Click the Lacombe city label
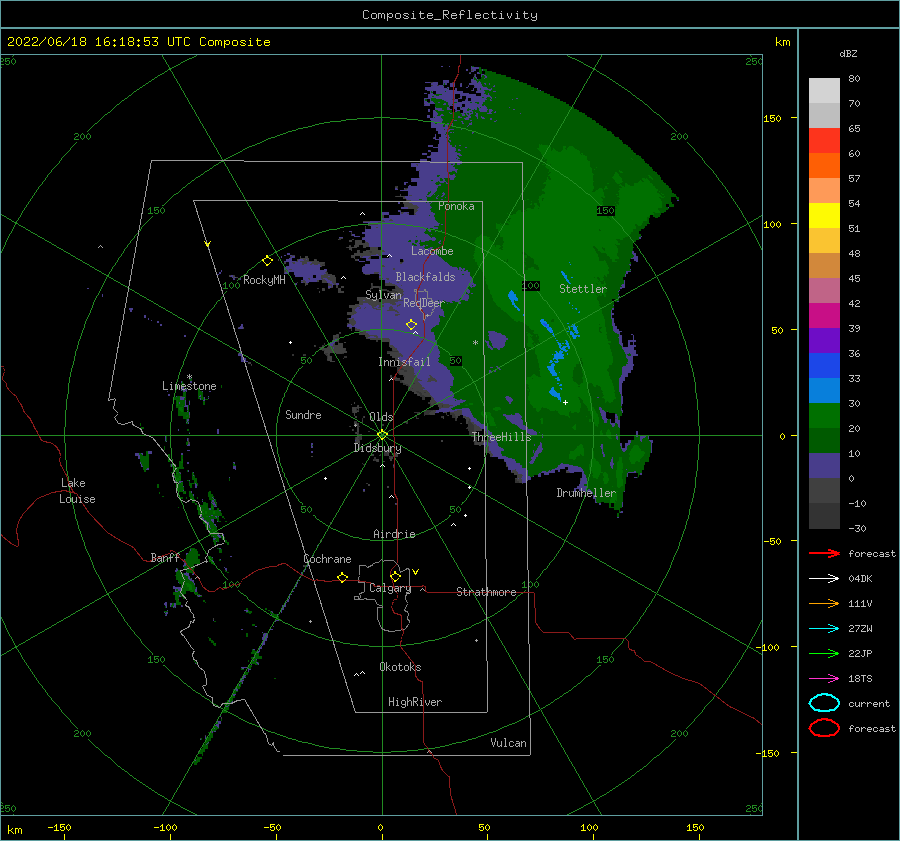Viewport: 900px width, 841px height. [432, 251]
